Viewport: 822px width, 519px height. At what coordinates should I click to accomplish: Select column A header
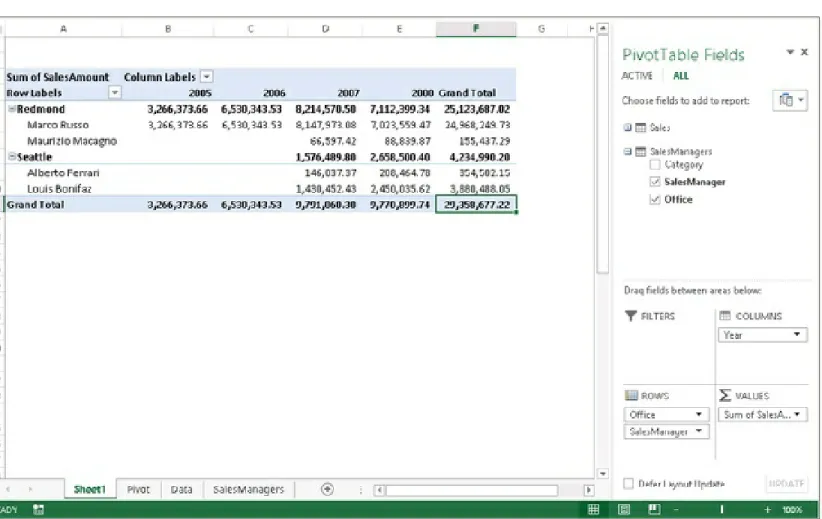pyautogui.click(x=63, y=29)
